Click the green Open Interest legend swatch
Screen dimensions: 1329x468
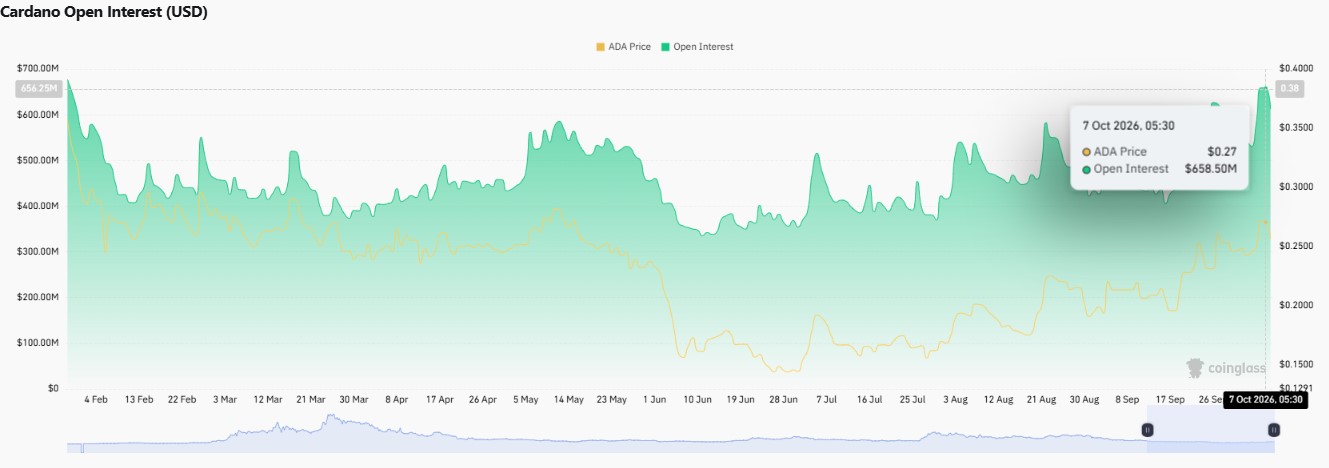point(664,47)
